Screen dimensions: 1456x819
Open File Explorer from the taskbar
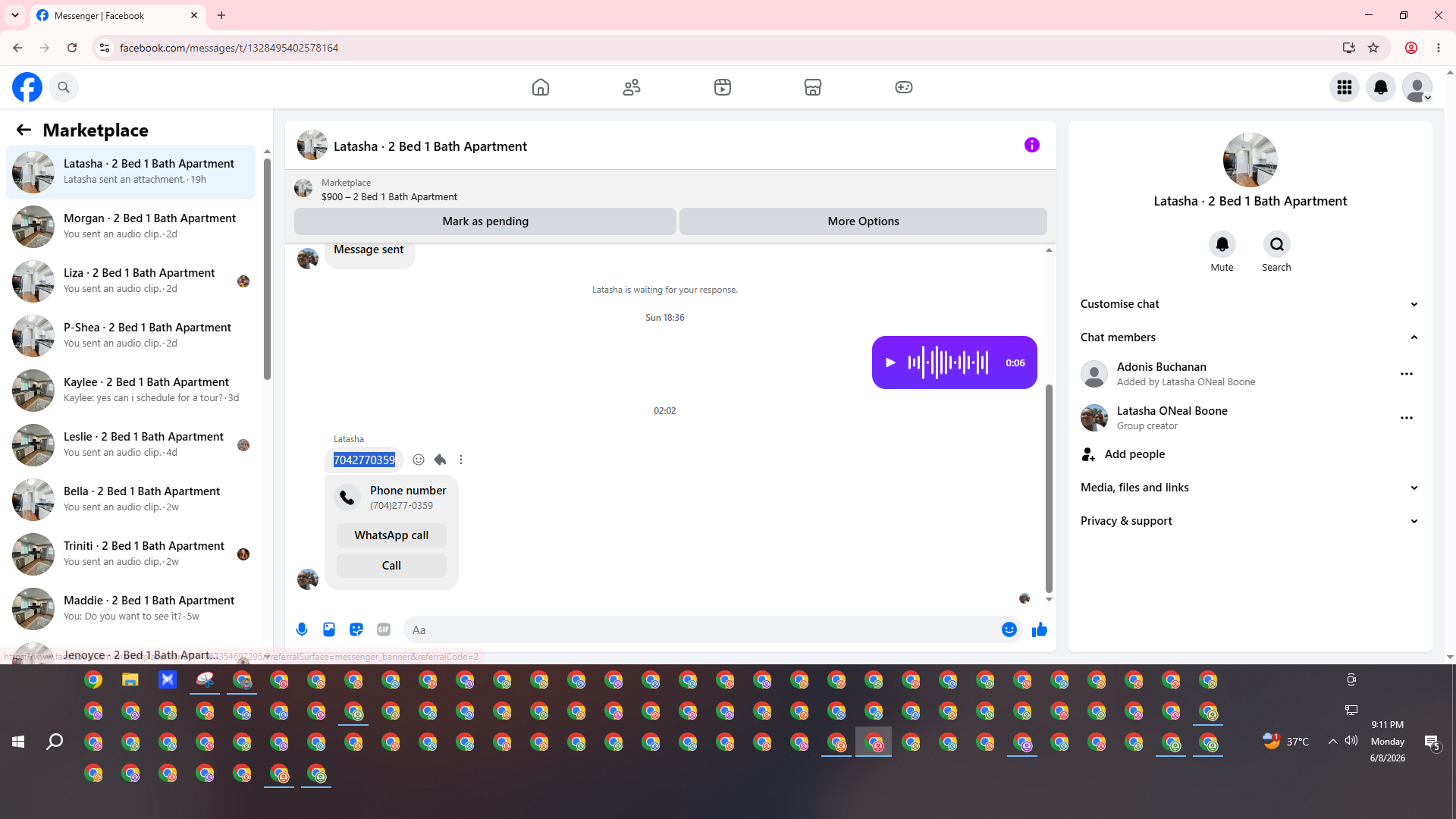[130, 679]
